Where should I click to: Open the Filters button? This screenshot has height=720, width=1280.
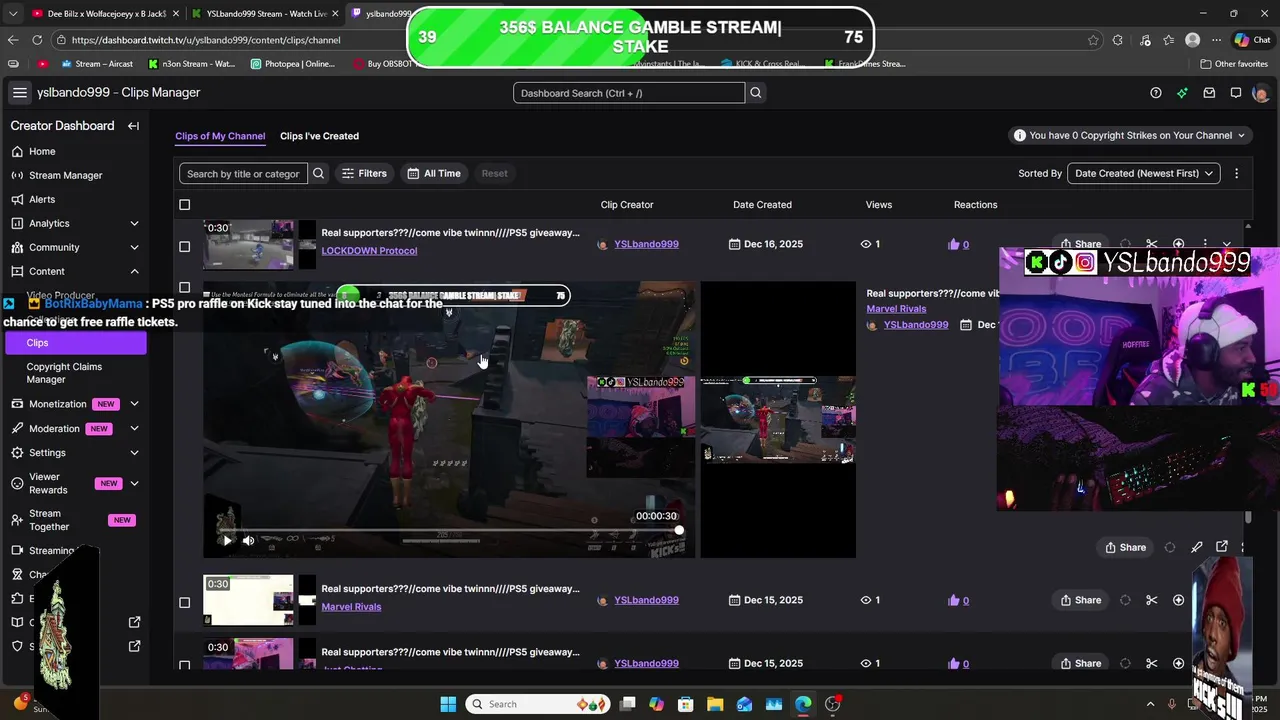pyautogui.click(x=365, y=173)
